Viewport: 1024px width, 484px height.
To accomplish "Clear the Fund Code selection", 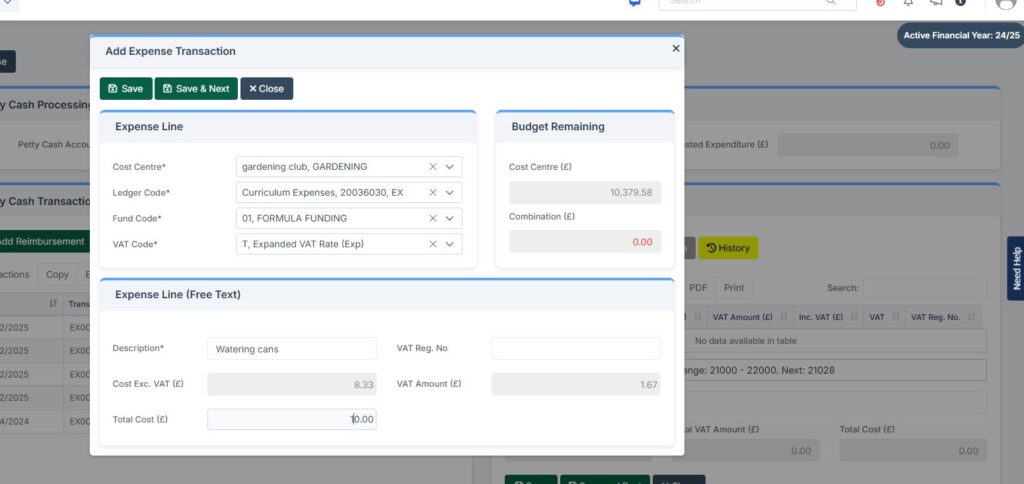I will pos(433,218).
